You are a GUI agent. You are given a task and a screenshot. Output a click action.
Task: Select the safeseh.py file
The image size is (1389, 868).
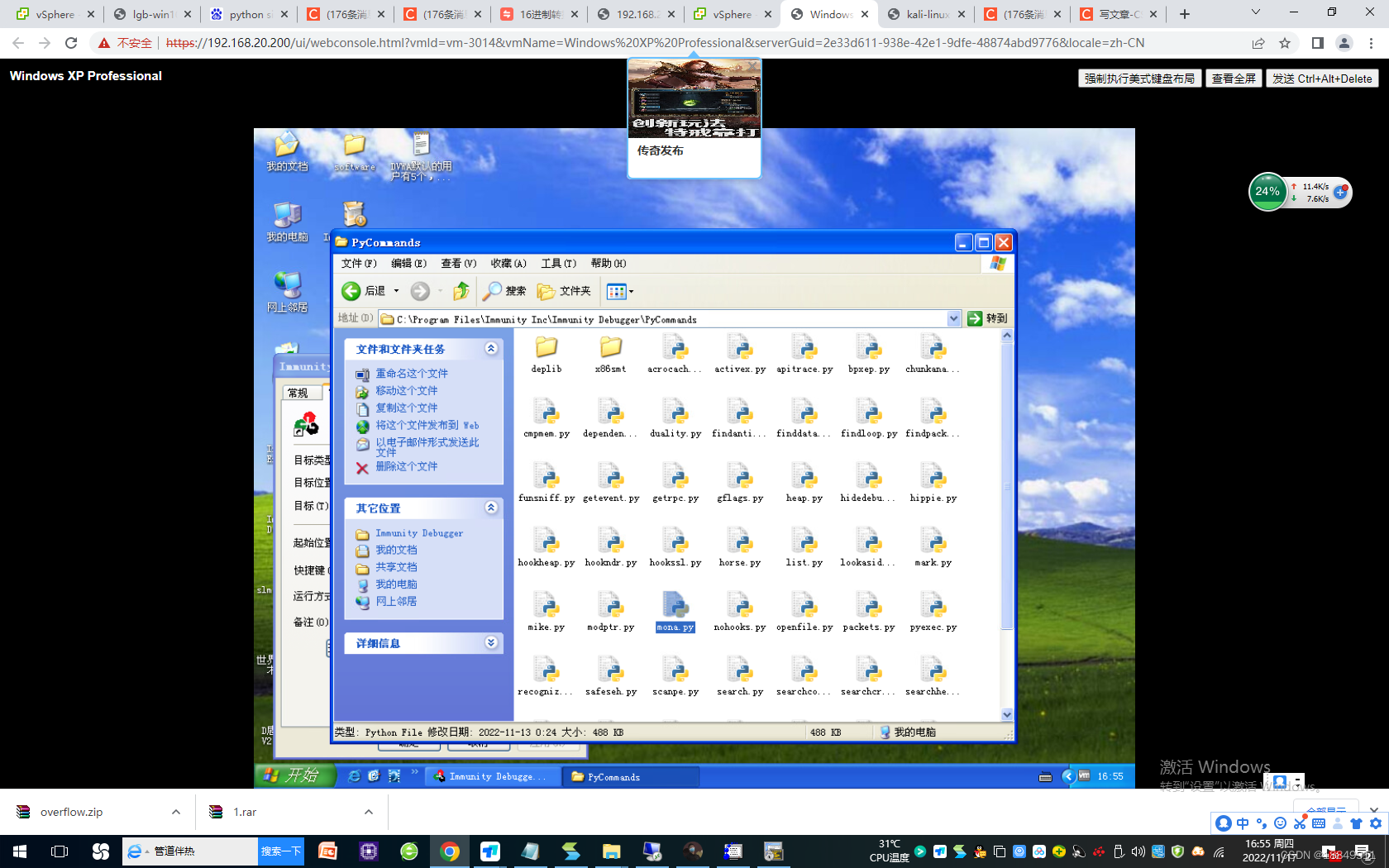tap(611, 677)
